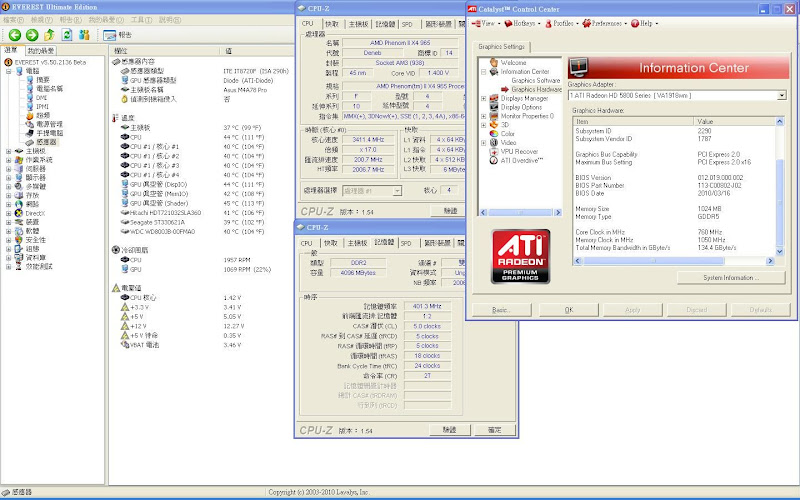Click the ATI Radeon Premium Graphics logo
This screenshot has height=500, width=800.
pos(520,256)
